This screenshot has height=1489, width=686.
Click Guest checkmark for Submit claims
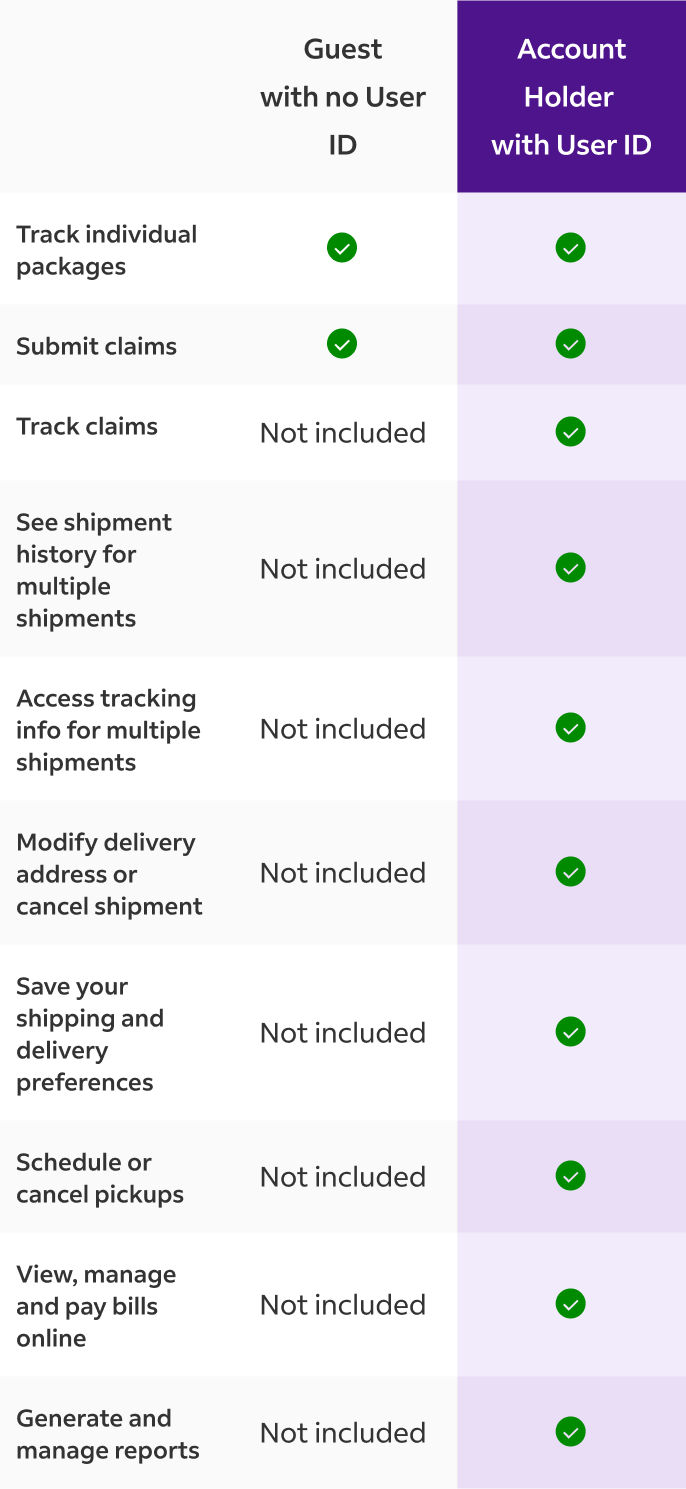342,344
